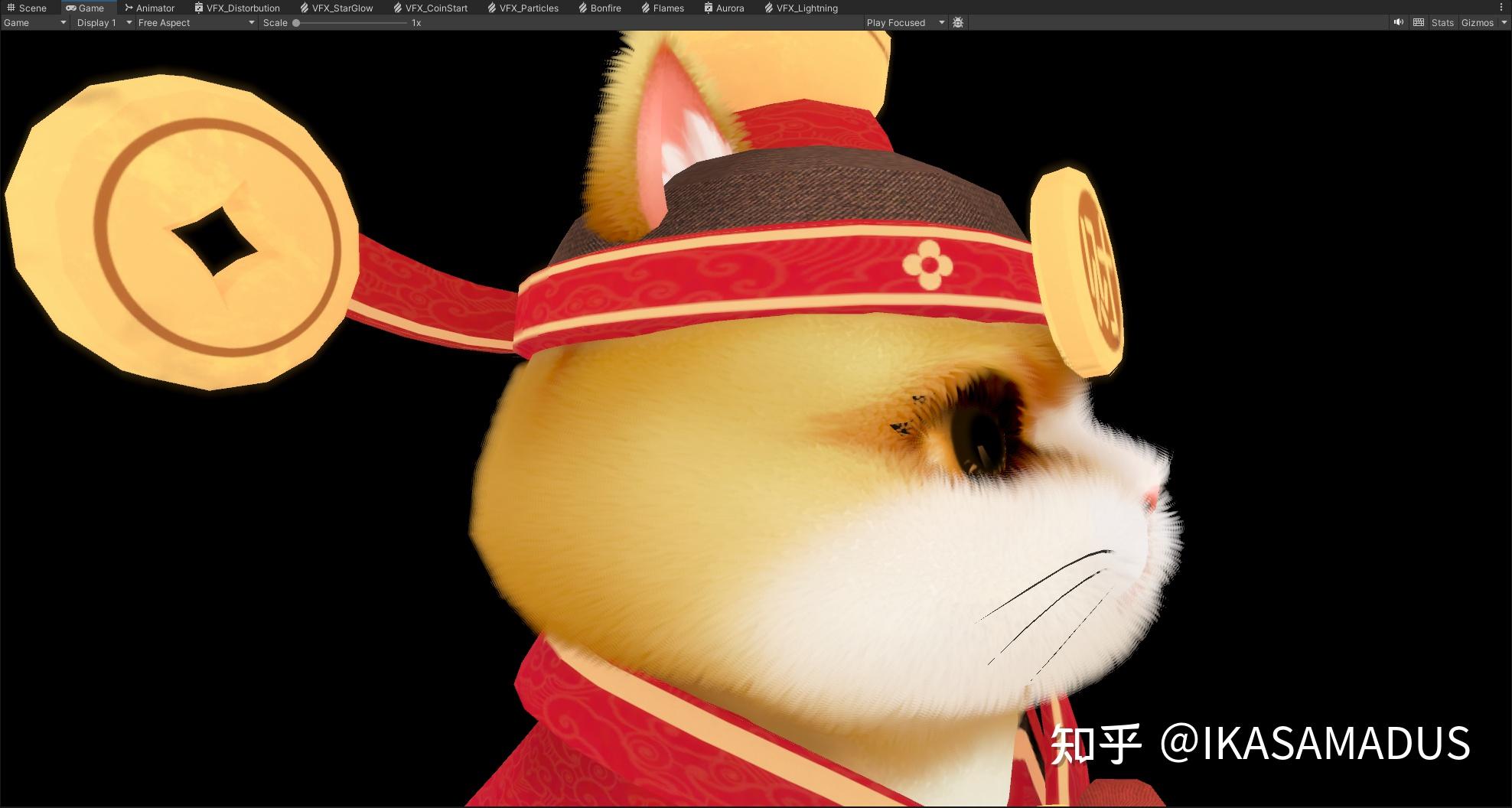Open the Free Aspect resolution dropdown
This screenshot has height=808, width=1512.
[x=191, y=22]
